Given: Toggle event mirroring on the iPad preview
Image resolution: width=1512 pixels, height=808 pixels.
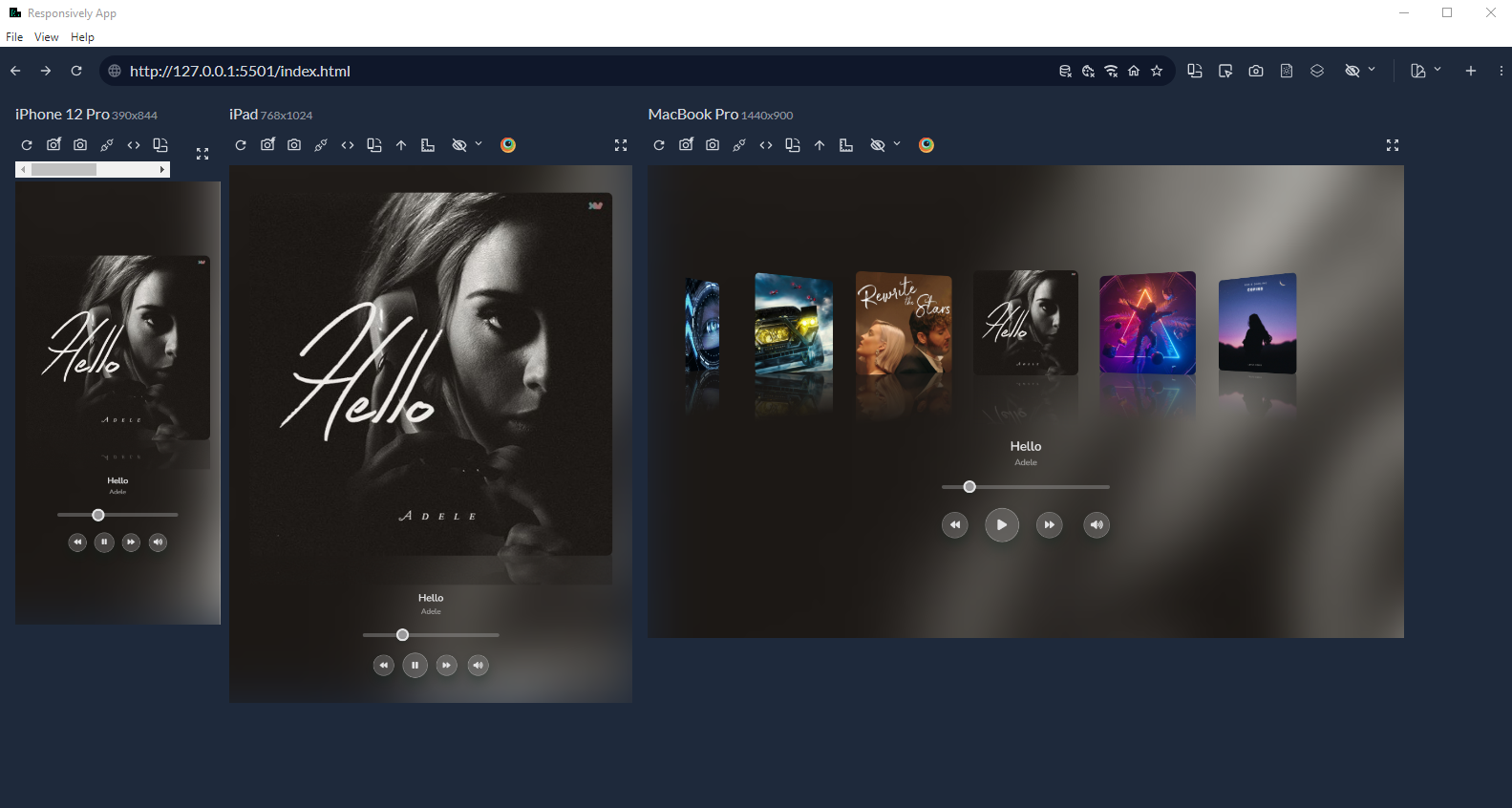Looking at the screenshot, I should coord(321,145).
